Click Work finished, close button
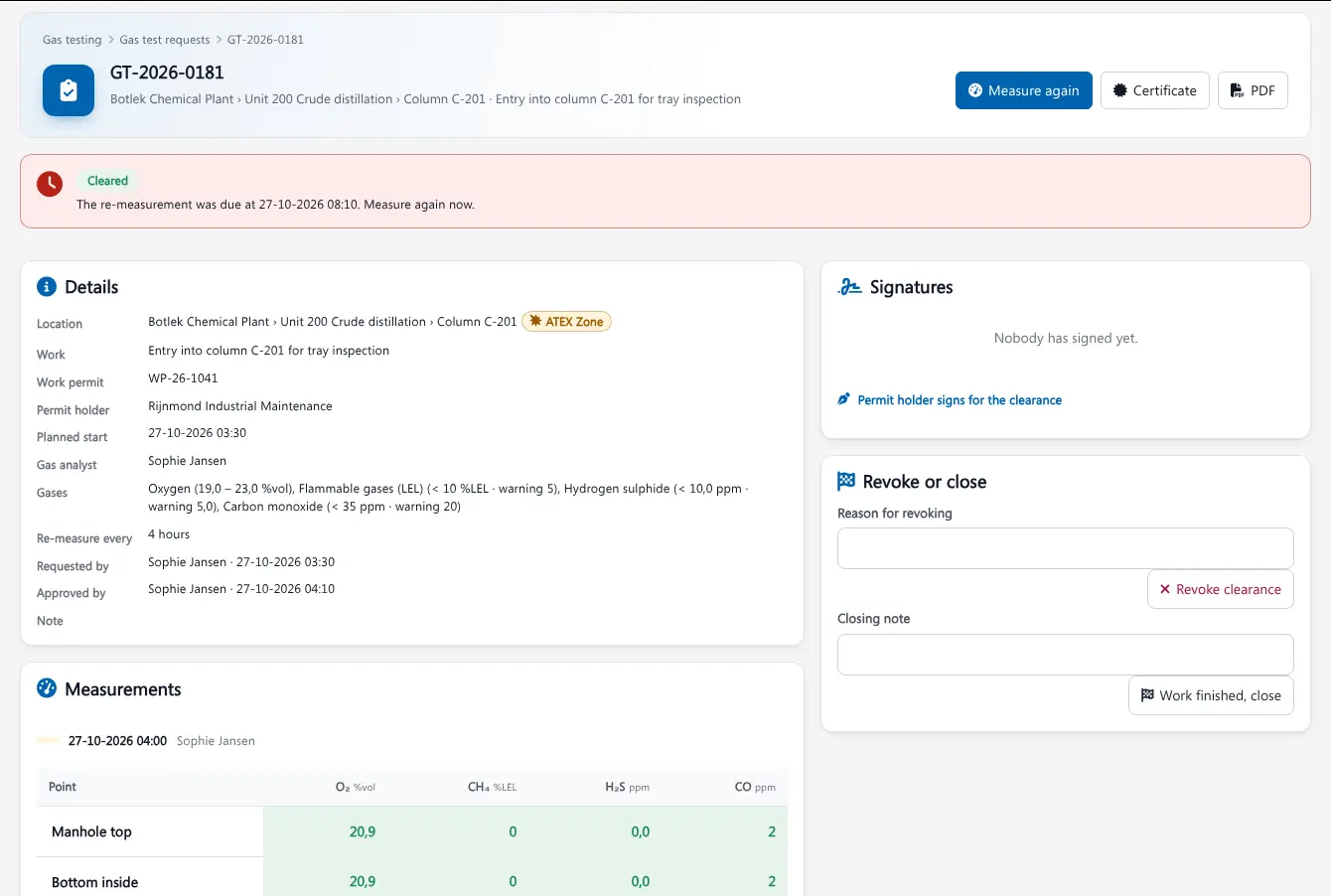 click(1211, 695)
